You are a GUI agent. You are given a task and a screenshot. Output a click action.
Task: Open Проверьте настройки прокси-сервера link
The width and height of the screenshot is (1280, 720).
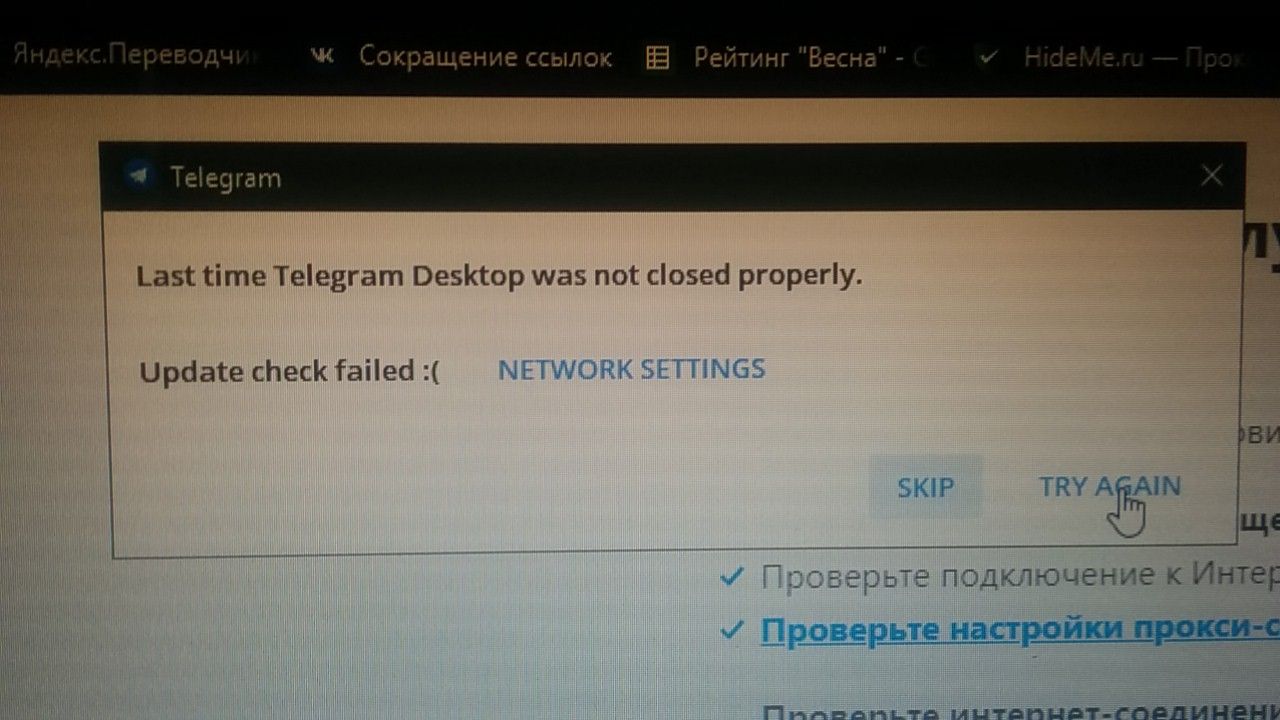pos(1020,630)
